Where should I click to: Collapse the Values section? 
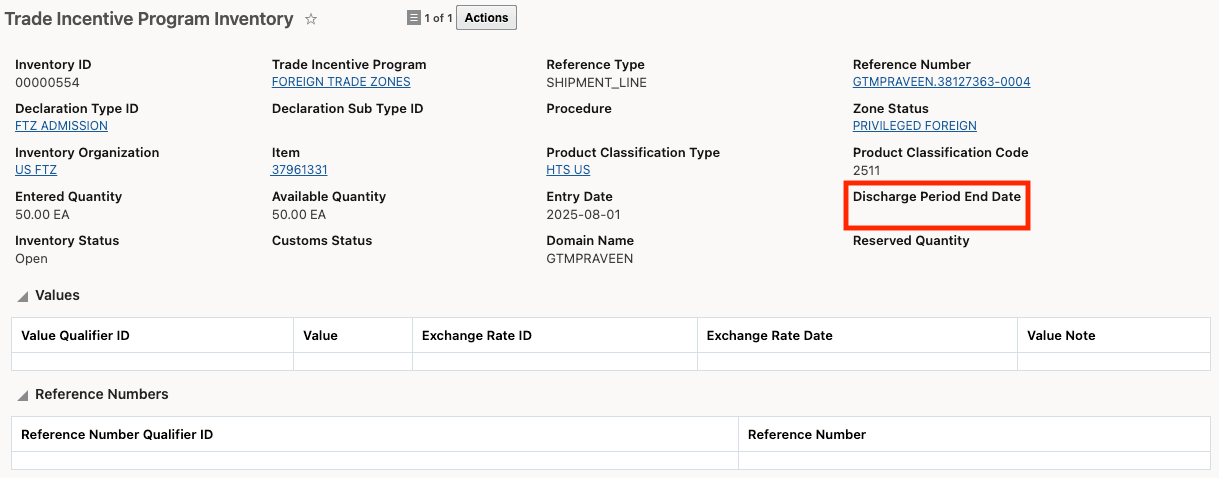(x=23, y=296)
